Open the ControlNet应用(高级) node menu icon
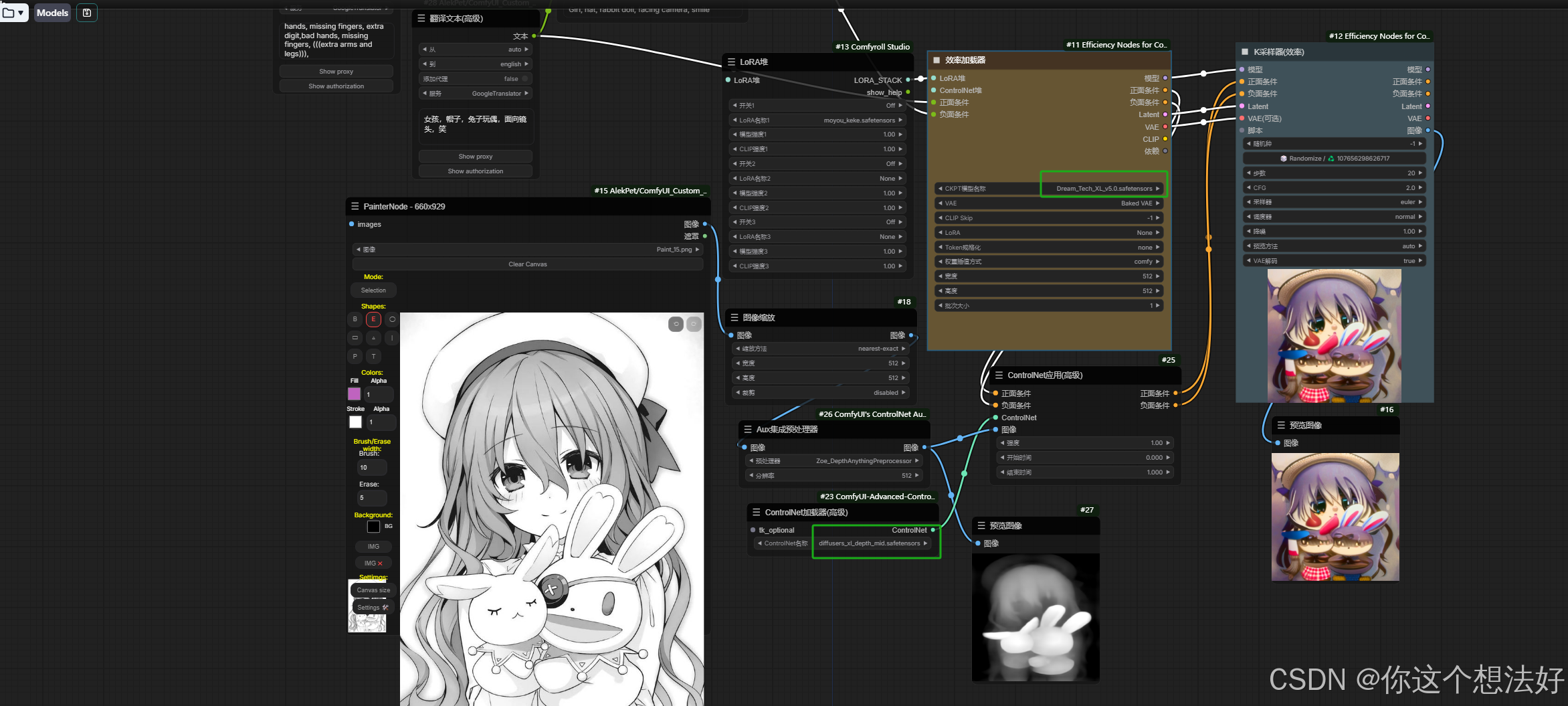 [x=999, y=375]
